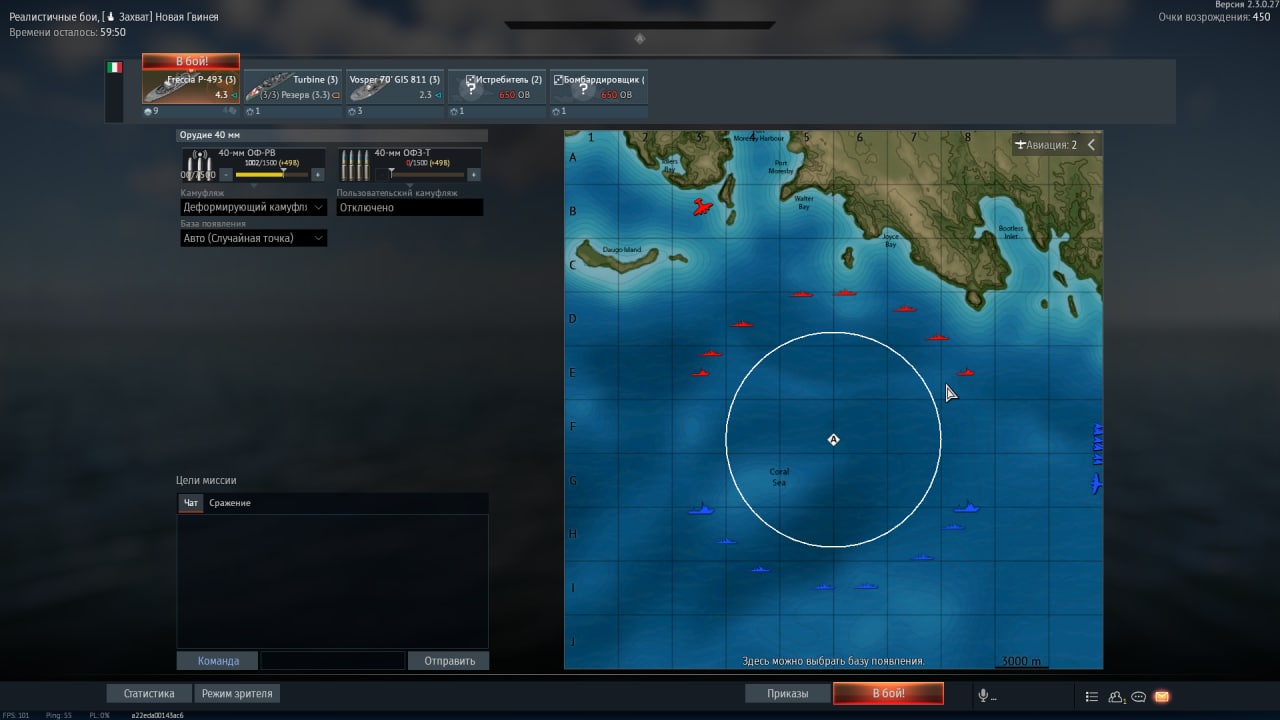Click the FPS counter in status bar
The width and height of the screenshot is (1280, 720).
point(17,715)
